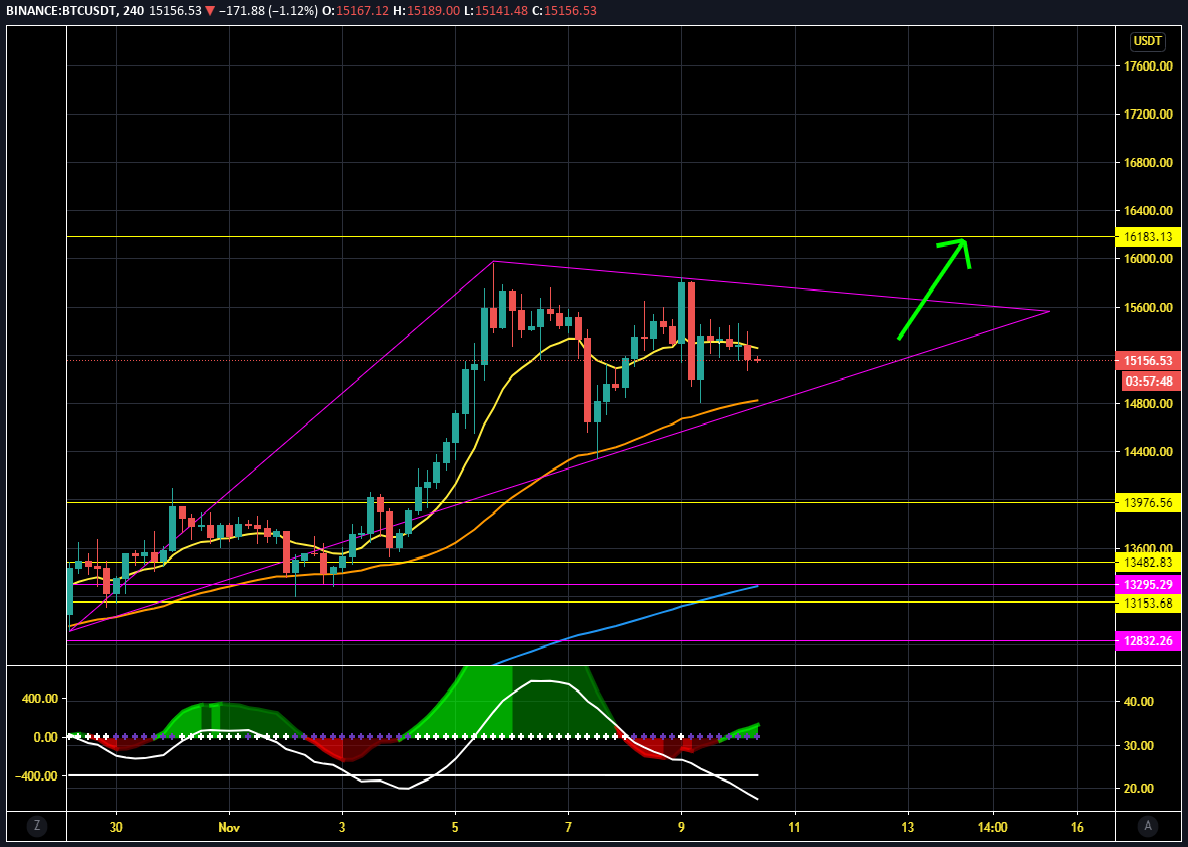This screenshot has width=1188, height=847.
Task: Click the 11 date label on time axis
Action: point(796,825)
